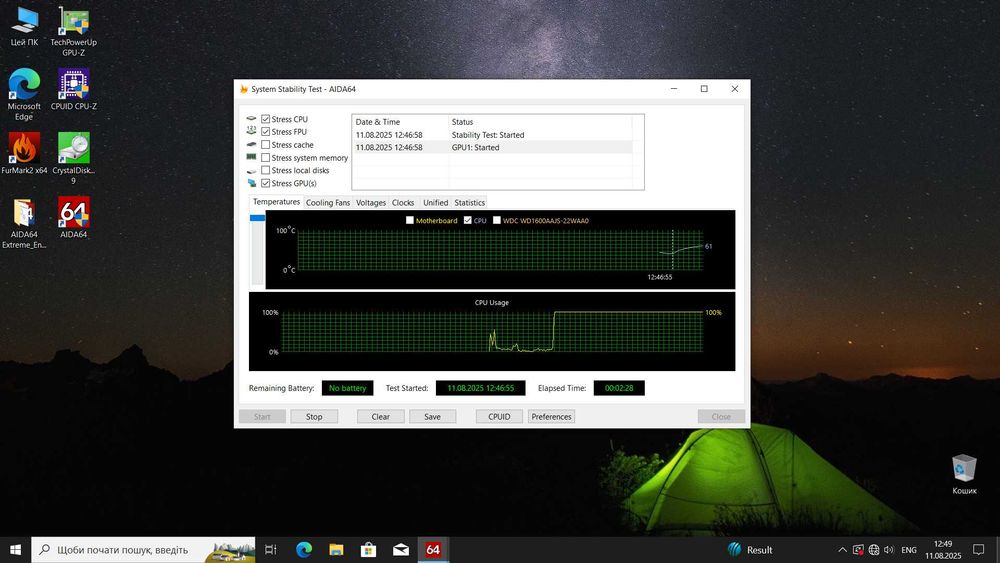
Task: Switch to Voltages tab
Action: (x=371, y=203)
